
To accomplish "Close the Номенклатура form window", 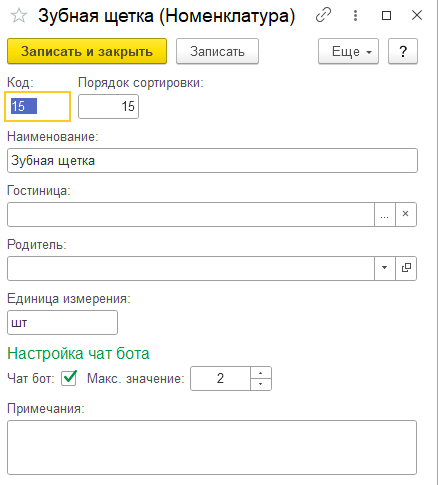I will tap(417, 15).
